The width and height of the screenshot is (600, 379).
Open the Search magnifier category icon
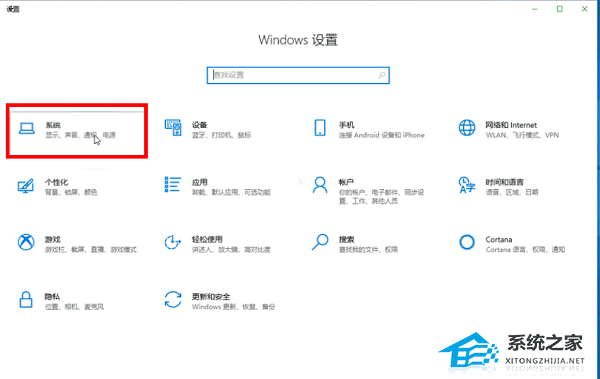320,242
